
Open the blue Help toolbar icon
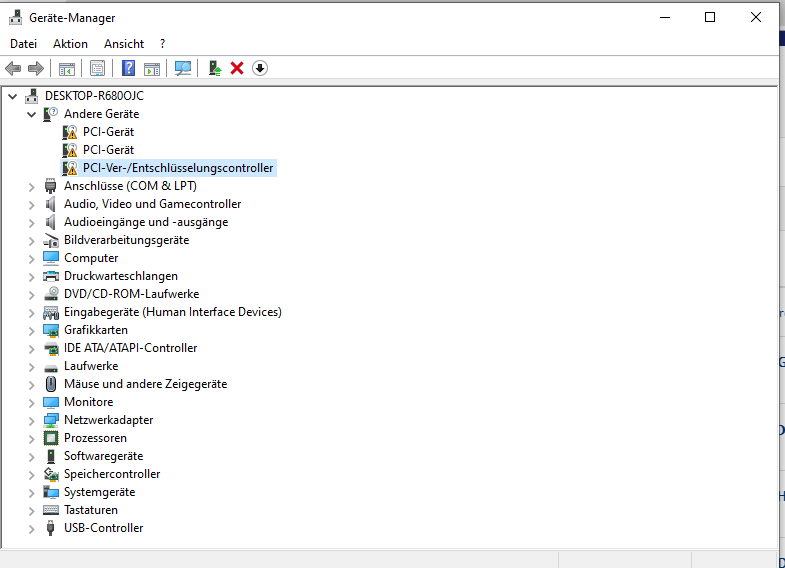(x=129, y=68)
